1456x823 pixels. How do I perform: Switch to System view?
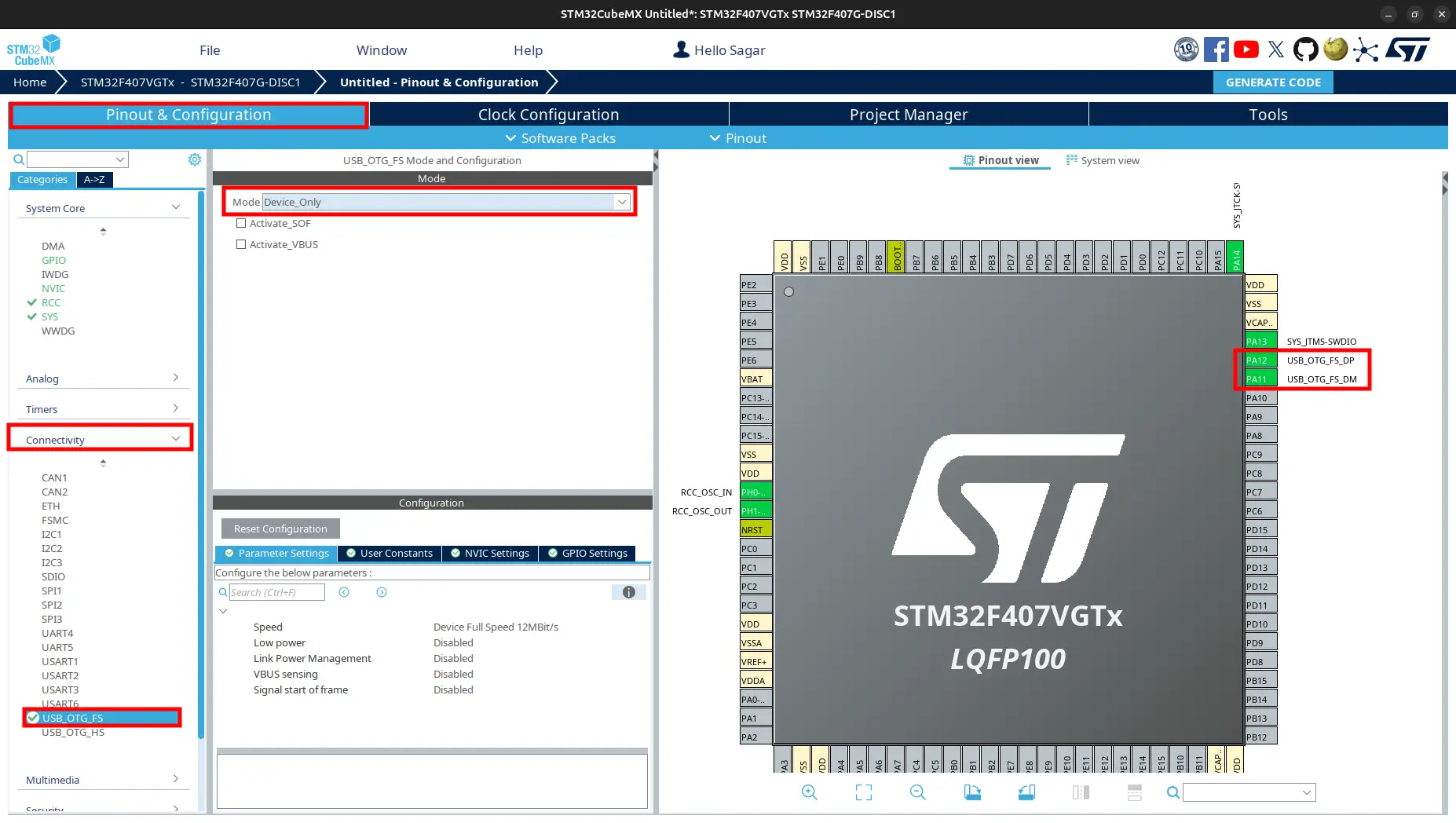coord(1102,160)
